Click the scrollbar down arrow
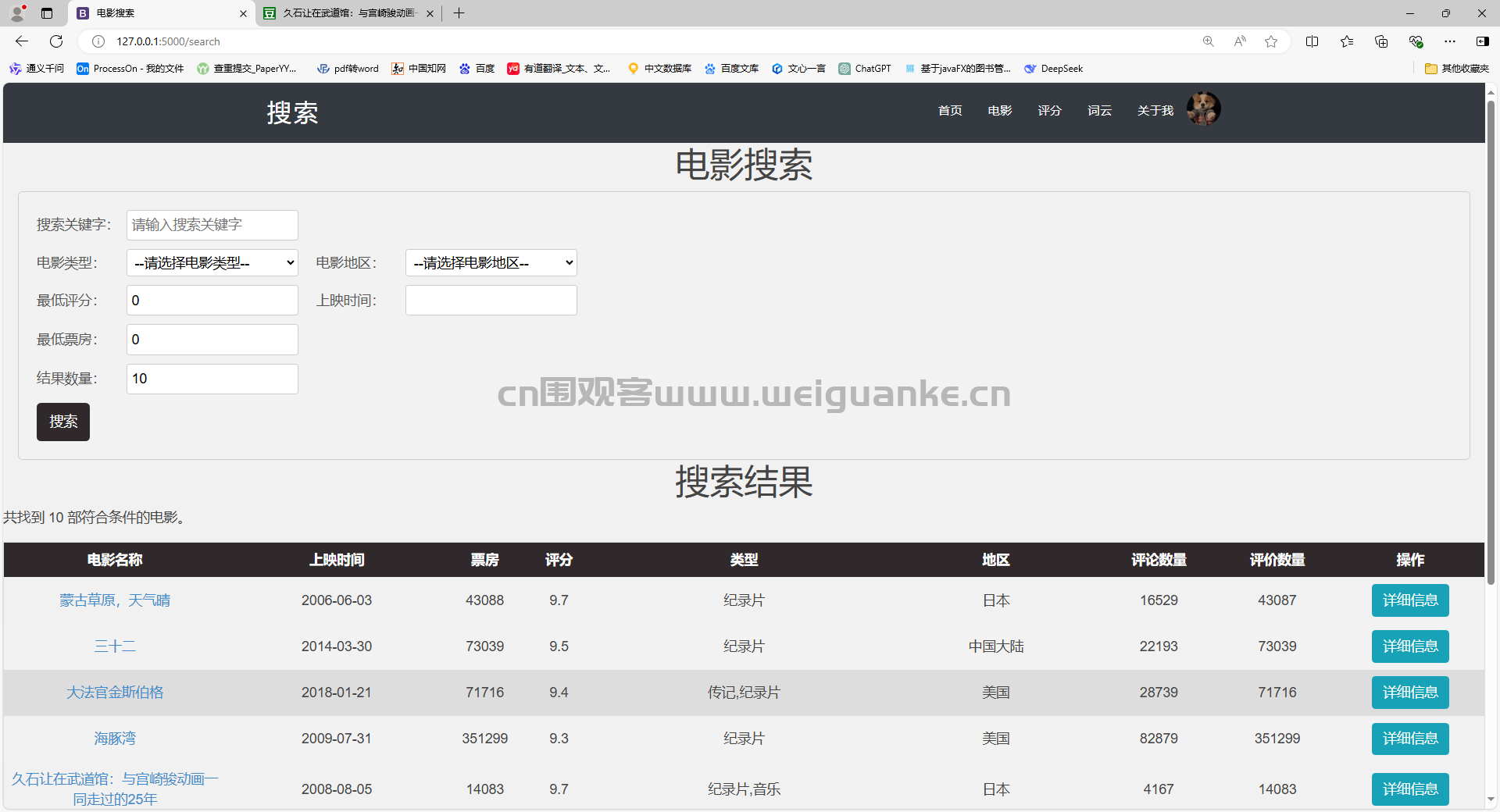Image resolution: width=1500 pixels, height=812 pixels. (x=1491, y=800)
